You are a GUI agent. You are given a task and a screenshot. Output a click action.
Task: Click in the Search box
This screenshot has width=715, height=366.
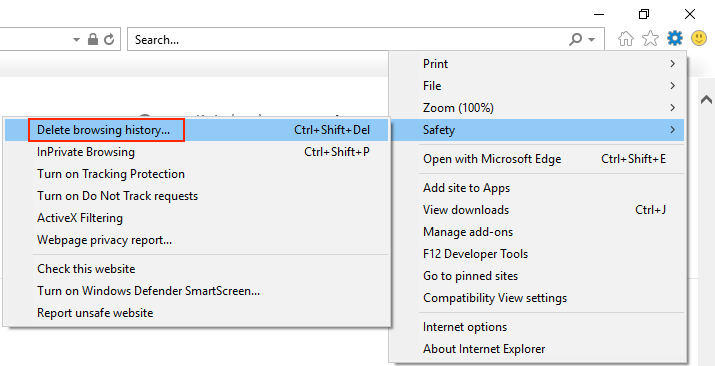click(x=349, y=40)
